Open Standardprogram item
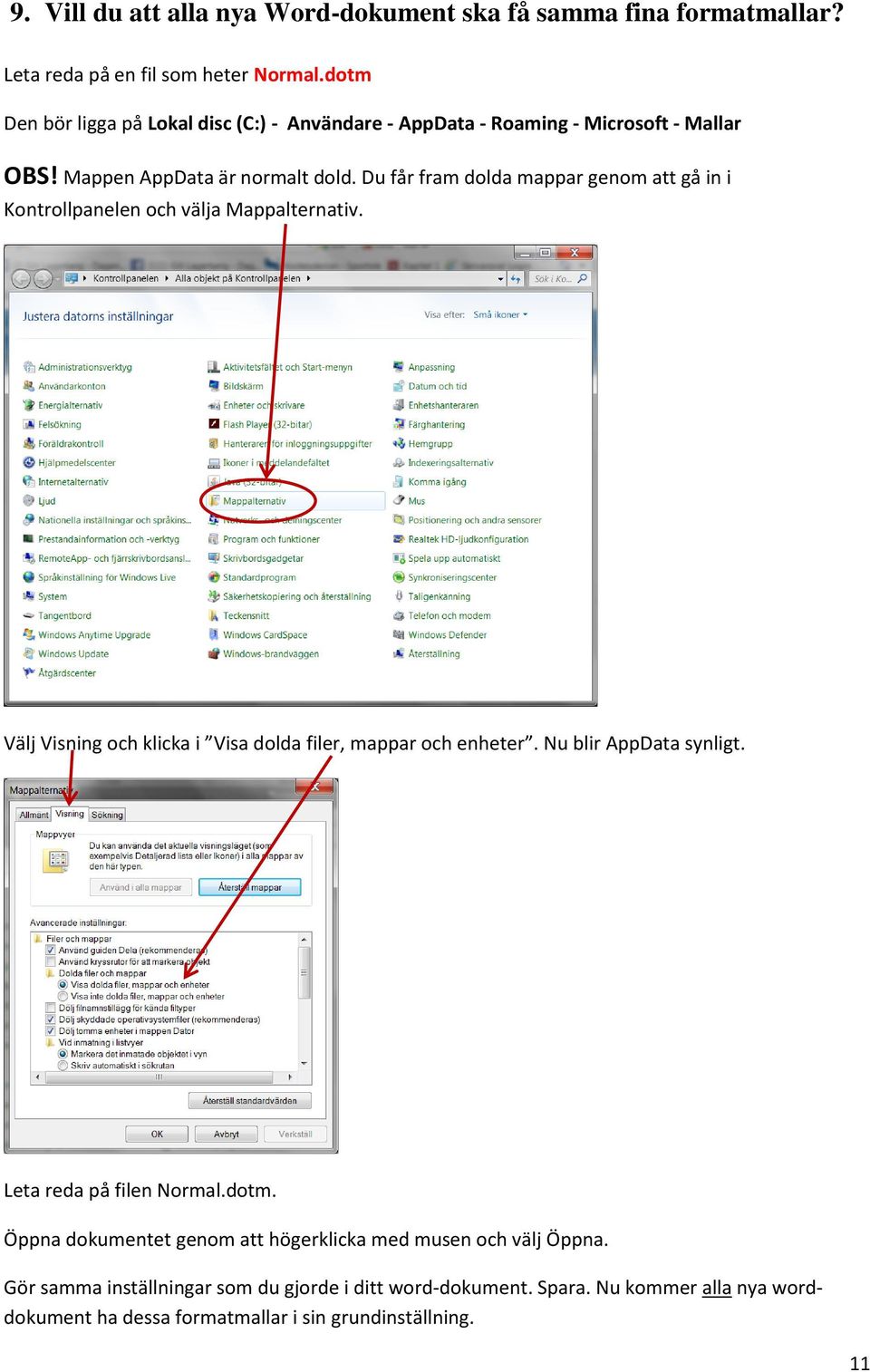The image size is (870, 1372). (x=252, y=577)
